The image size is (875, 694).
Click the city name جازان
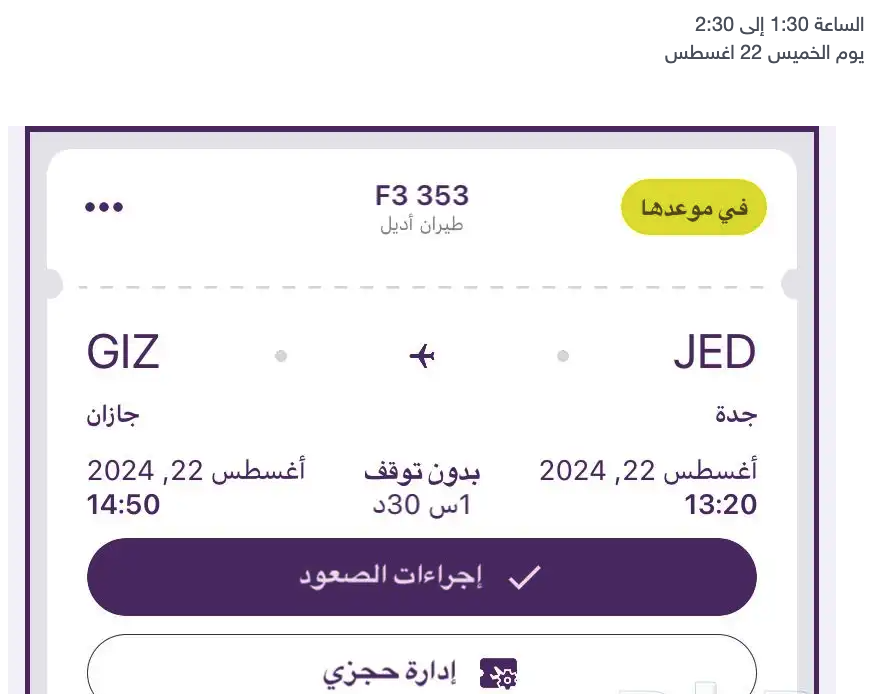(x=112, y=415)
